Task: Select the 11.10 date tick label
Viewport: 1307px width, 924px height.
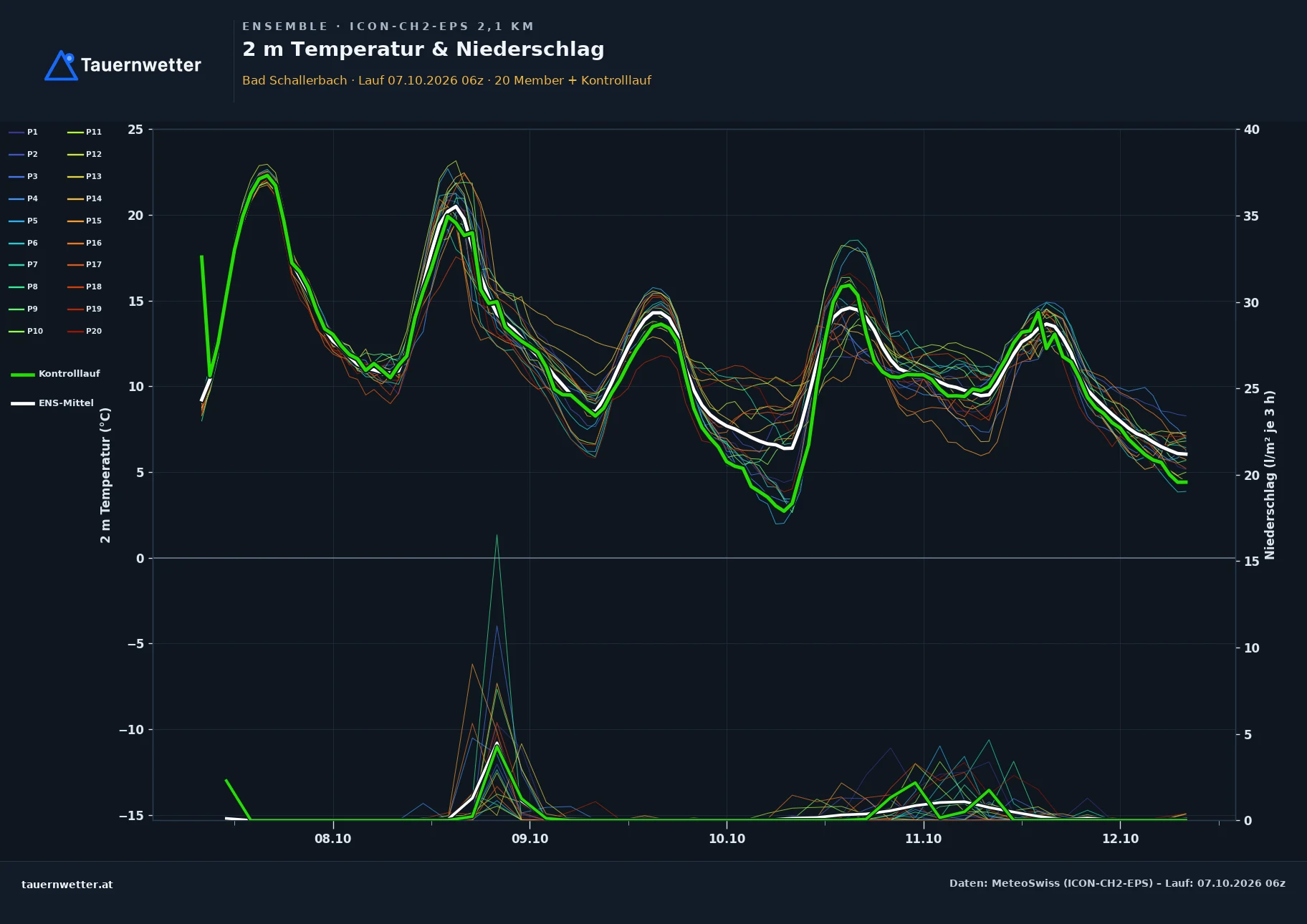Action: pos(923,839)
